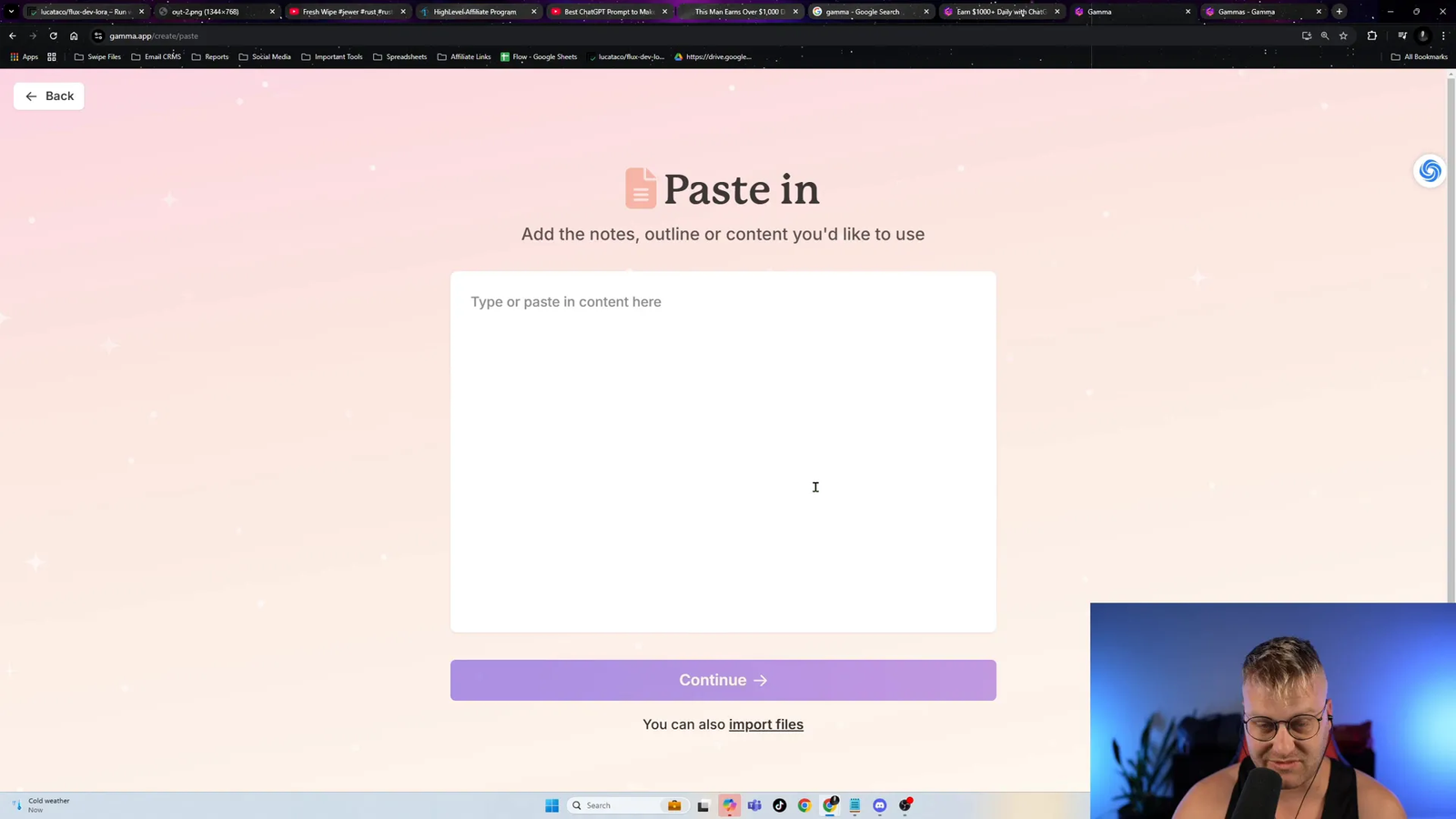The width and height of the screenshot is (1456, 819).
Task: Open a new browser tab
Action: pos(1340,12)
